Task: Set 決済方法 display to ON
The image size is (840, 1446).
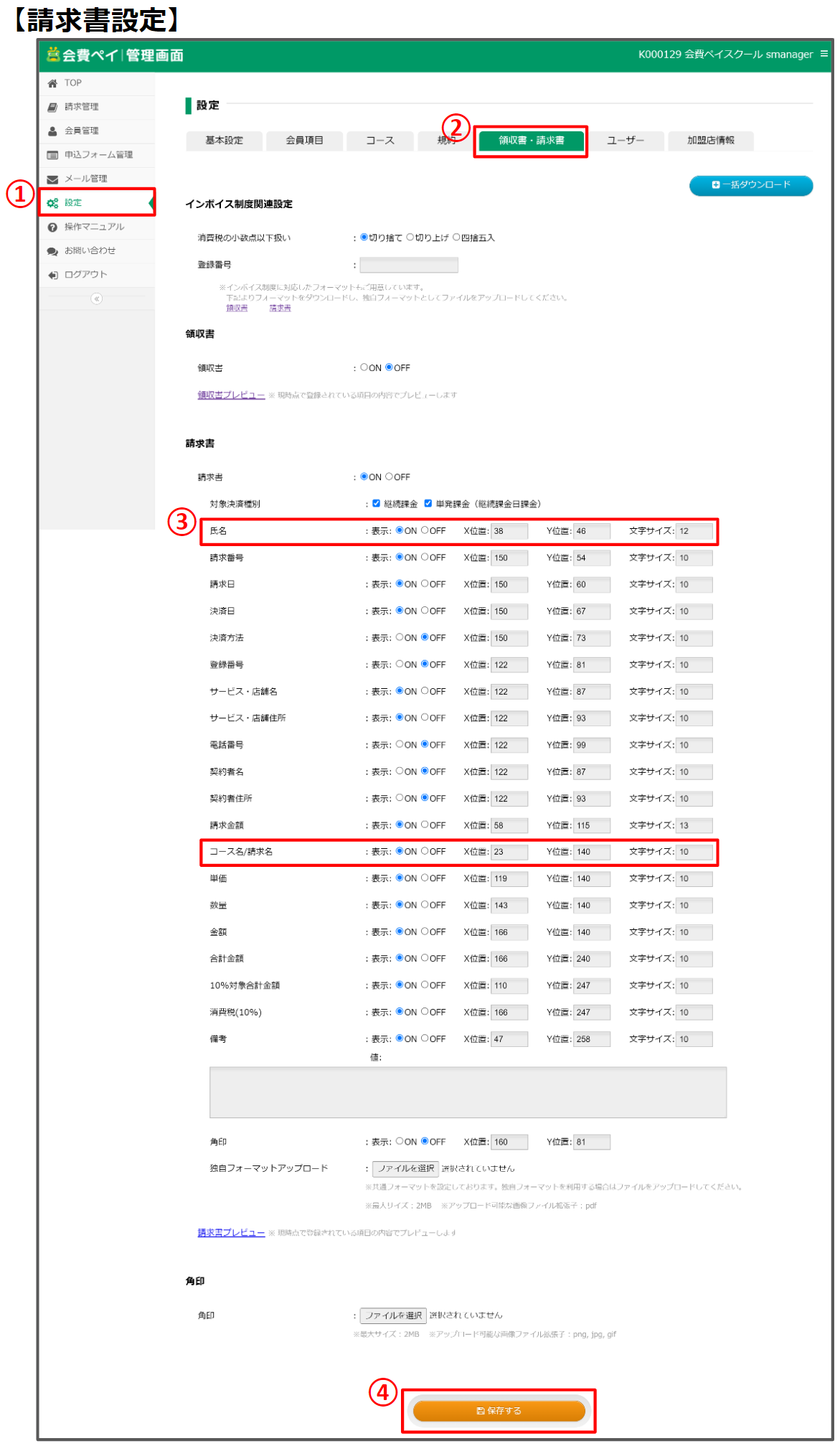Action: (x=400, y=637)
